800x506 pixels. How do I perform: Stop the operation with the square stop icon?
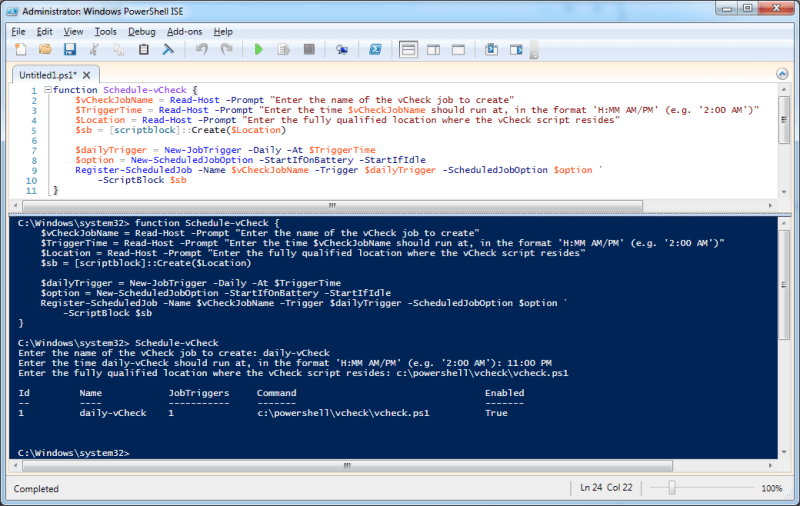309,49
